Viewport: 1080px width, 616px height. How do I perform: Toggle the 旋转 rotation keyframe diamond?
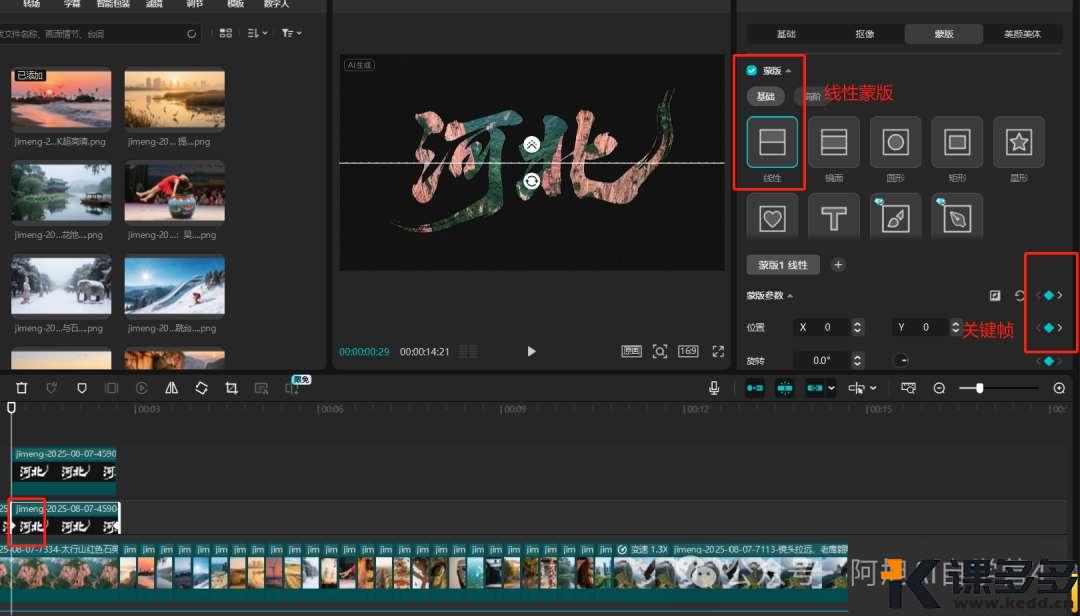1048,360
